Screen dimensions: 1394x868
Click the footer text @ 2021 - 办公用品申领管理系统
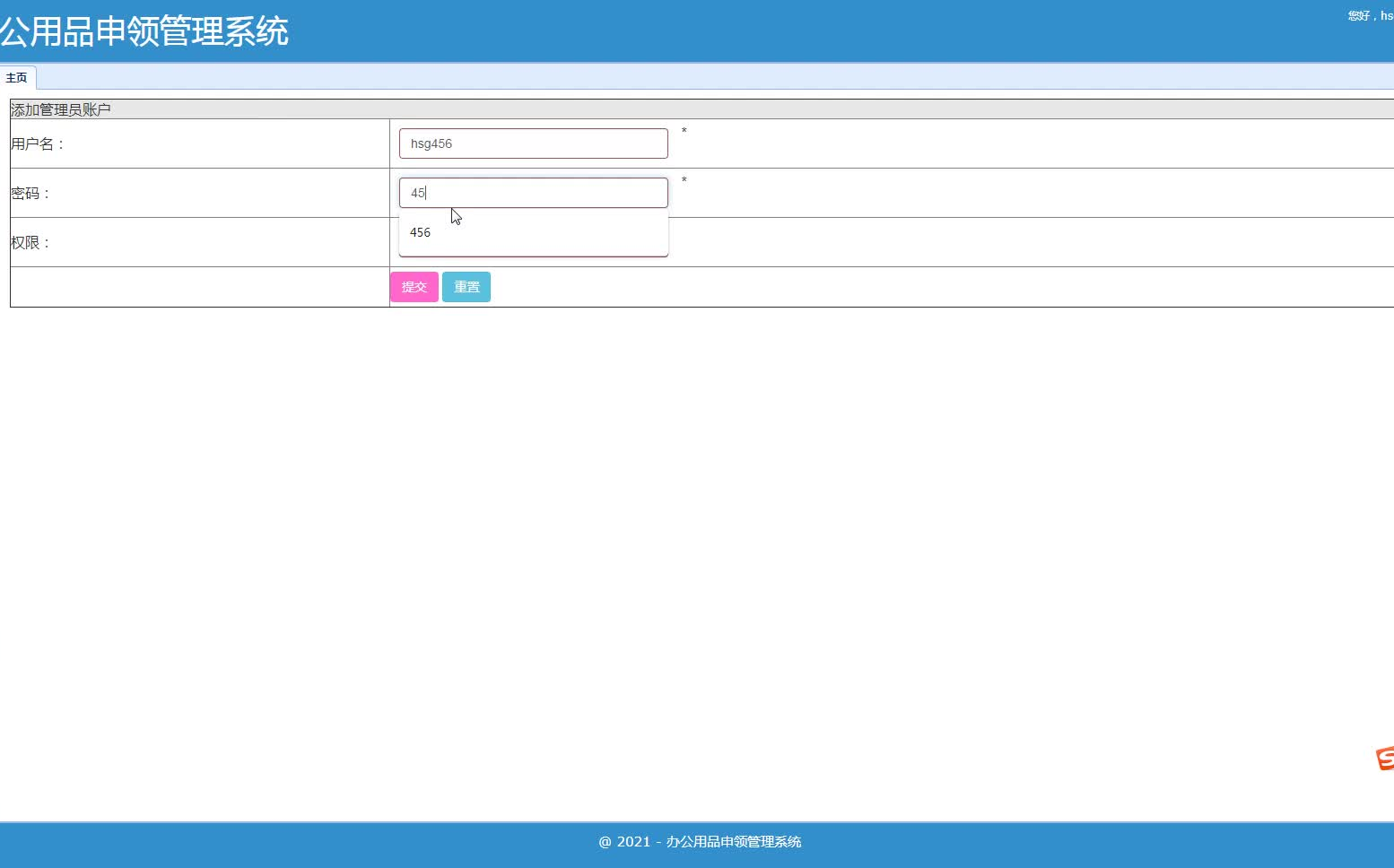(x=700, y=841)
